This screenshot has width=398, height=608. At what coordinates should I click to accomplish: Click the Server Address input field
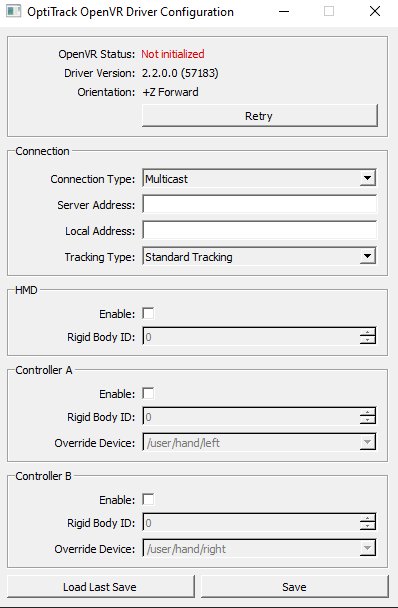click(x=260, y=204)
